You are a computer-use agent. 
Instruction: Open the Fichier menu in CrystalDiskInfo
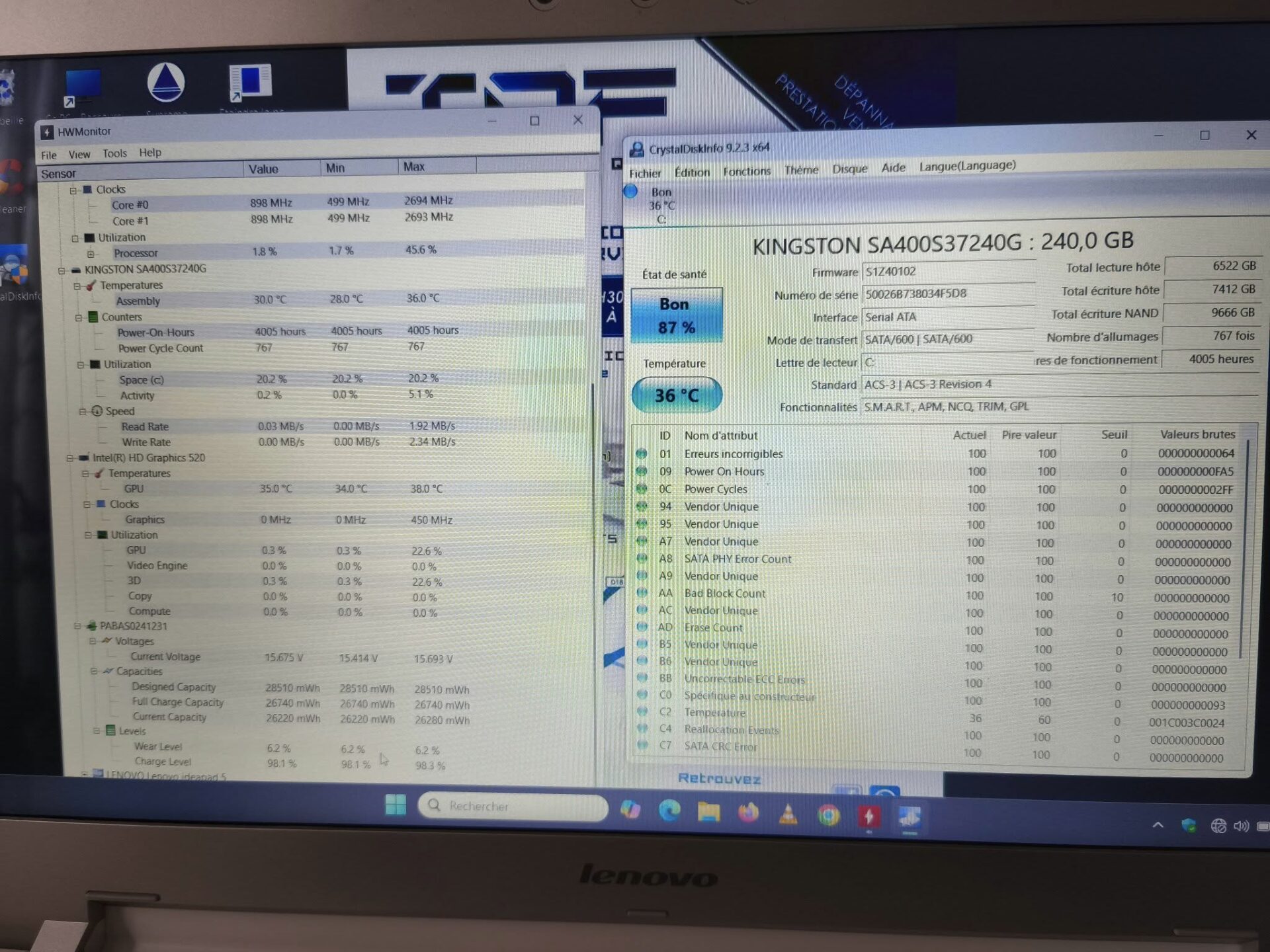coord(645,173)
